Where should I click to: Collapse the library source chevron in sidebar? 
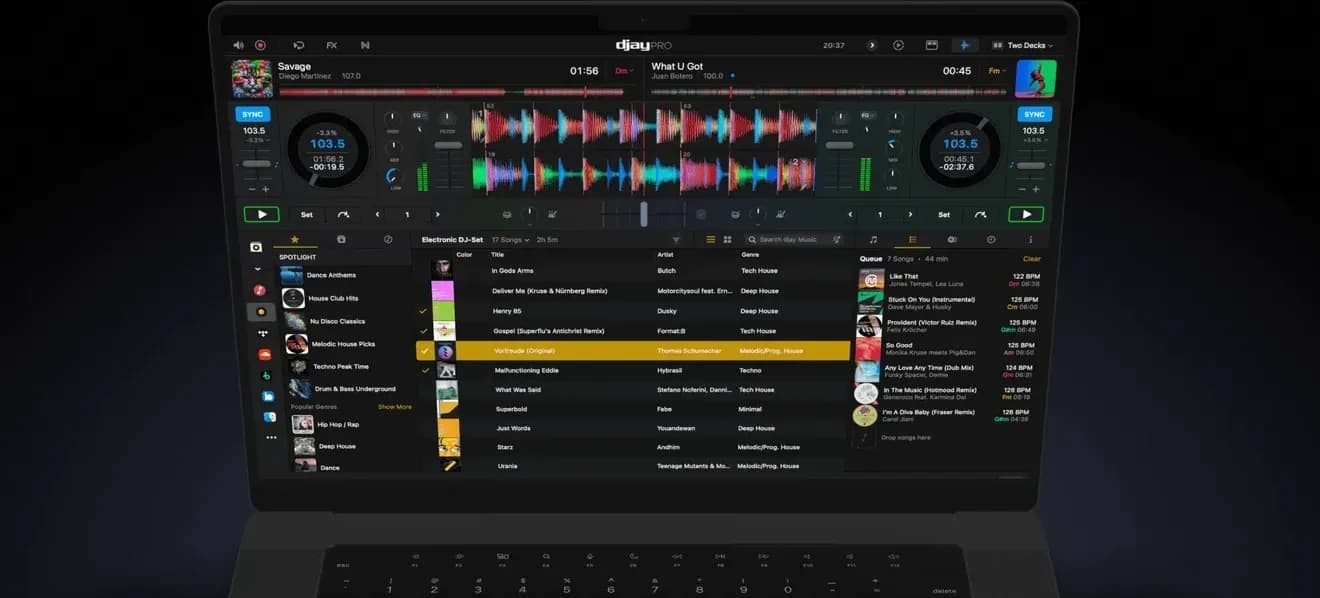257,269
